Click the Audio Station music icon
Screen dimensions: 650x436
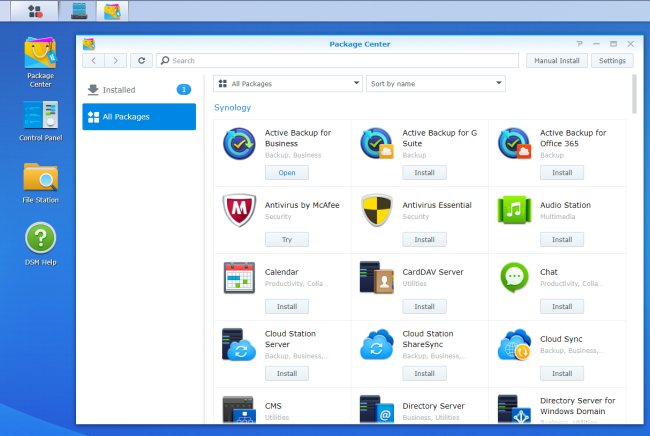point(514,210)
